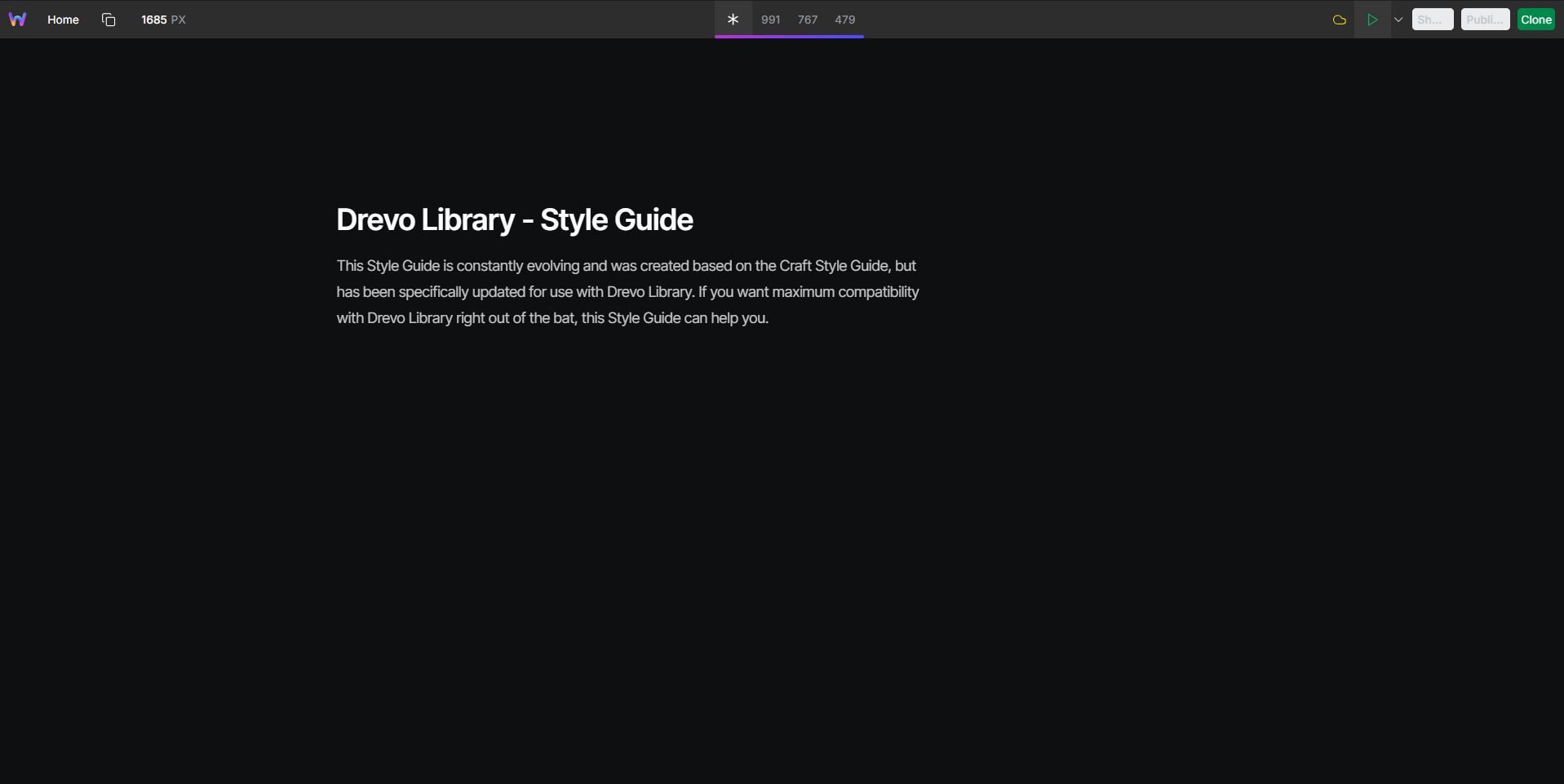The width and height of the screenshot is (1564, 784).
Task: Open the Home page selector
Action: [x=63, y=20]
